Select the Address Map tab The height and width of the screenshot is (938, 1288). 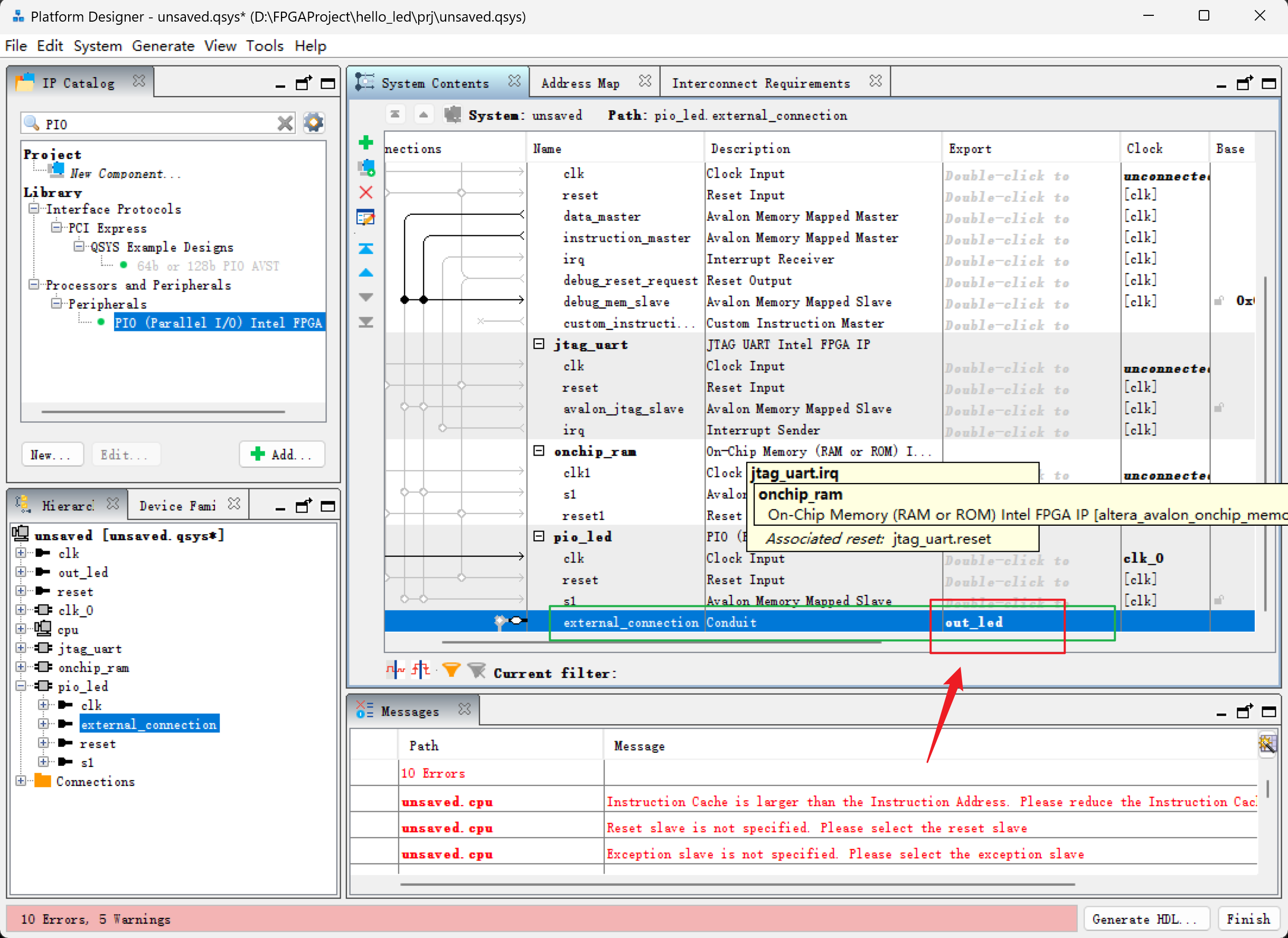tap(582, 83)
